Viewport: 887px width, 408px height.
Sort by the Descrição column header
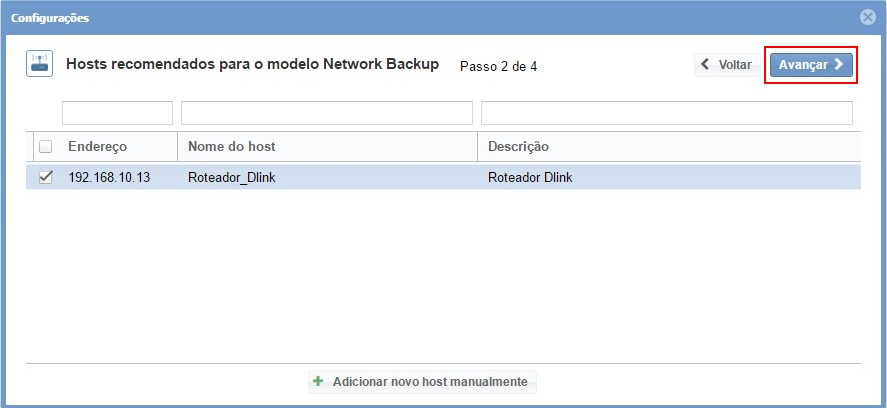coord(518,147)
